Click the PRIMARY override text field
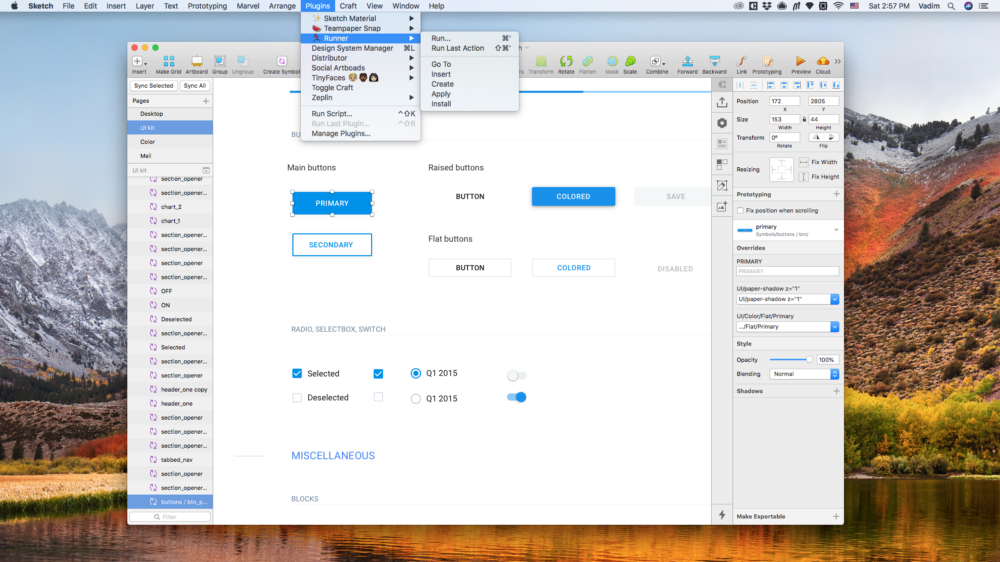The width and height of the screenshot is (1000, 562). 787,271
